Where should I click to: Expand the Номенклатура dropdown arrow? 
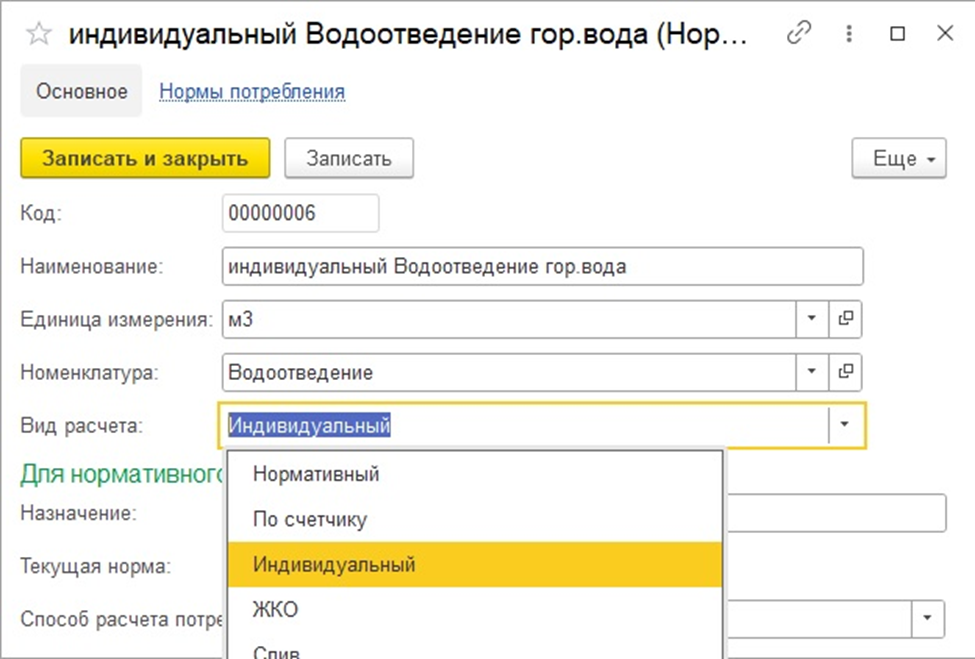[x=811, y=372]
